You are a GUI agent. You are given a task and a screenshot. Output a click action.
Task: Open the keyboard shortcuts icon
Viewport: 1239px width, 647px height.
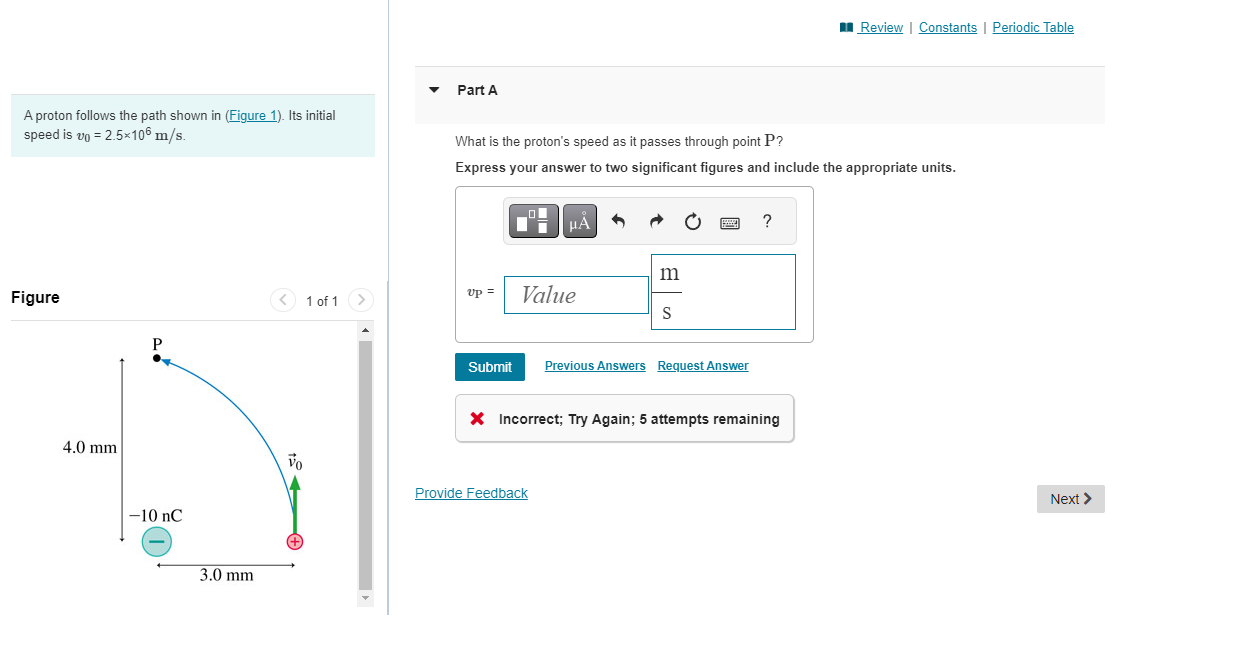point(729,222)
